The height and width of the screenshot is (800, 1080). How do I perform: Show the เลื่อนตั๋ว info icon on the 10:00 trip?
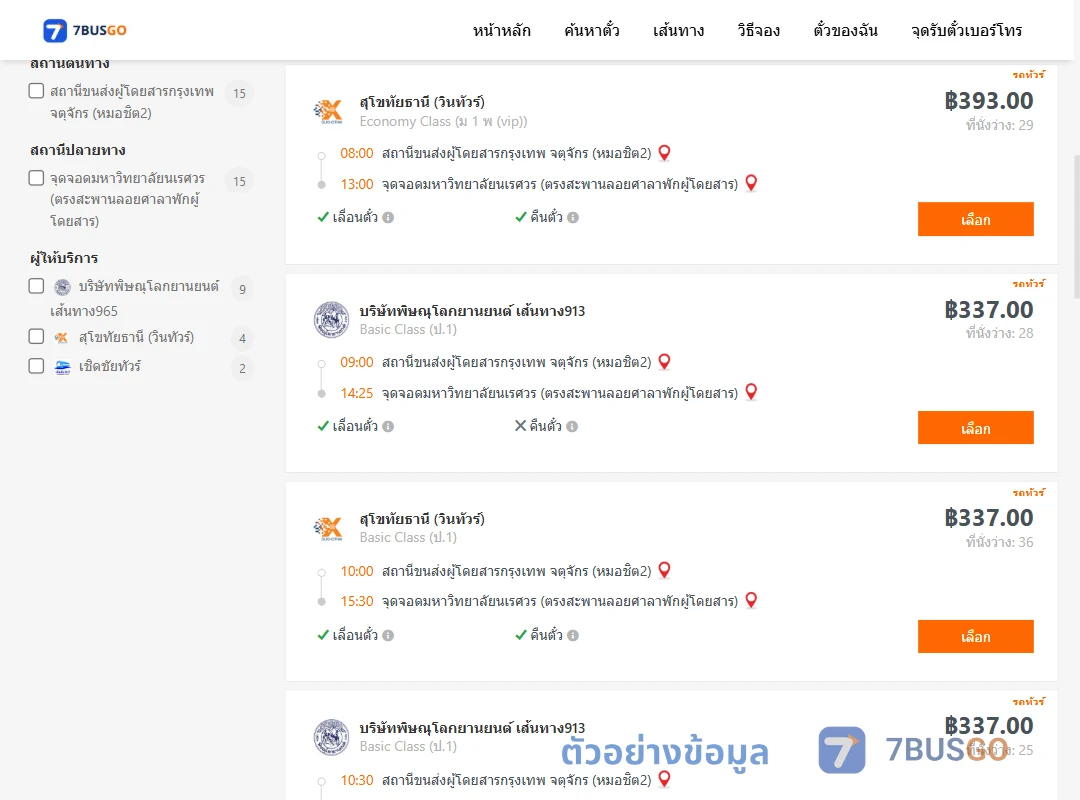click(x=388, y=635)
